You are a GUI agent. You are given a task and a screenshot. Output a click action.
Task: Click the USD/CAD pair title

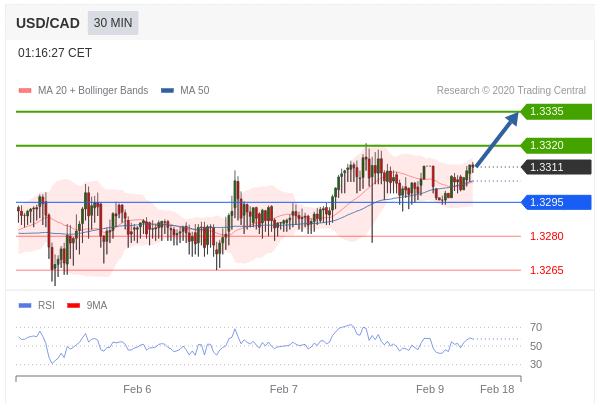click(48, 23)
